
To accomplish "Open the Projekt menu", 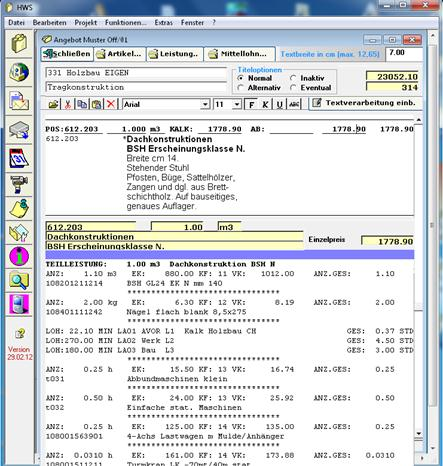I will [86, 23].
